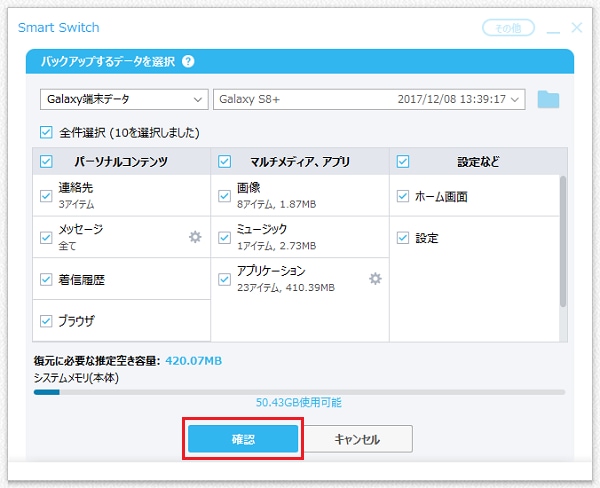The image size is (600, 488).
Task: Click the 420.07MB estimated size text
Action: click(194, 361)
